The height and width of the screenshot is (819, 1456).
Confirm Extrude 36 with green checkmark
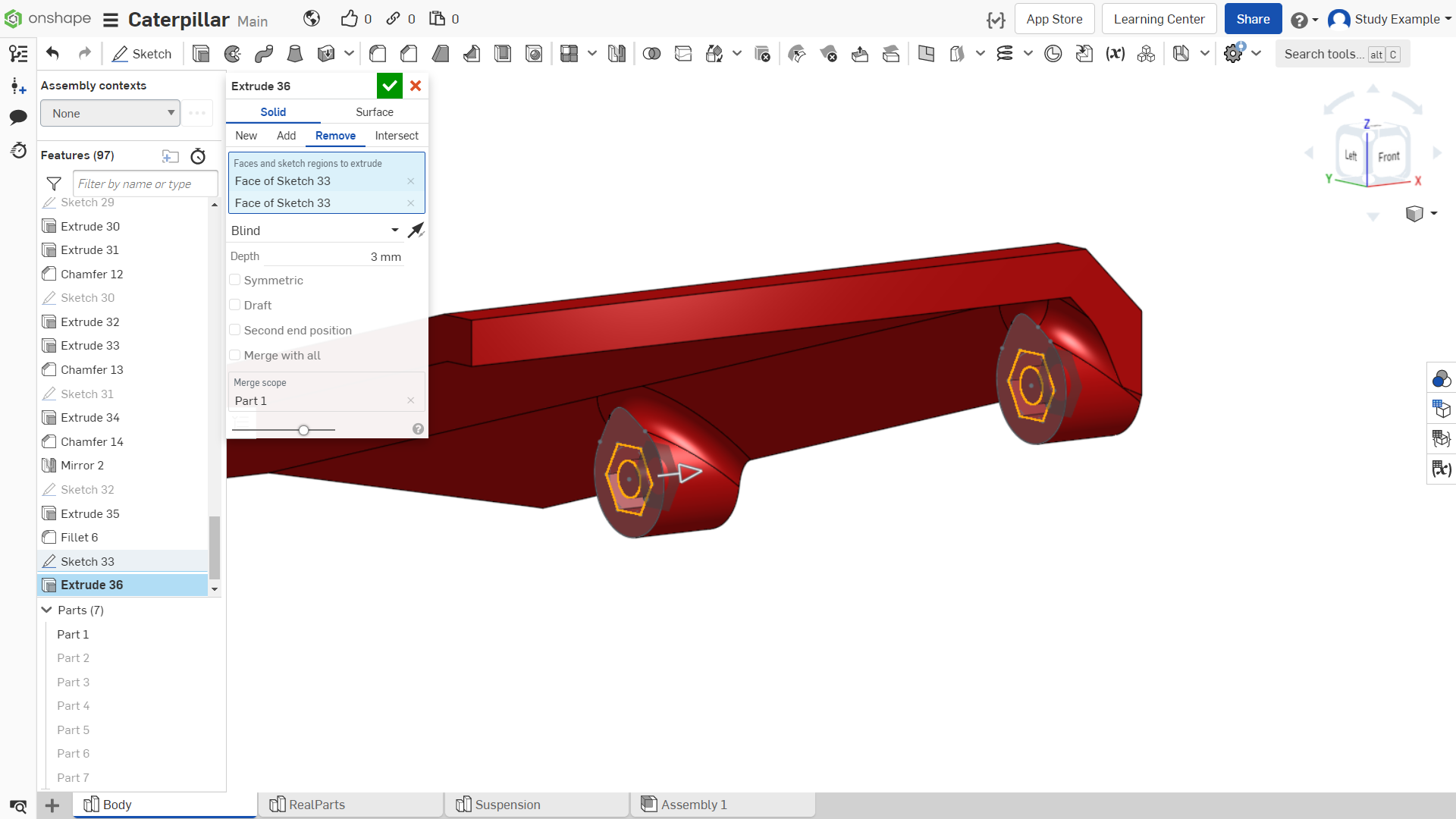click(x=390, y=86)
